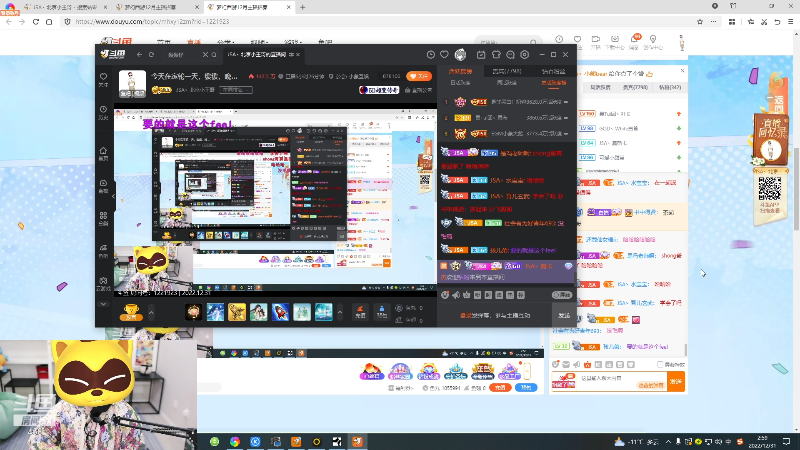Click blue 背包 button under webpage activity icons
This screenshot has width=800, height=450.
[526, 388]
